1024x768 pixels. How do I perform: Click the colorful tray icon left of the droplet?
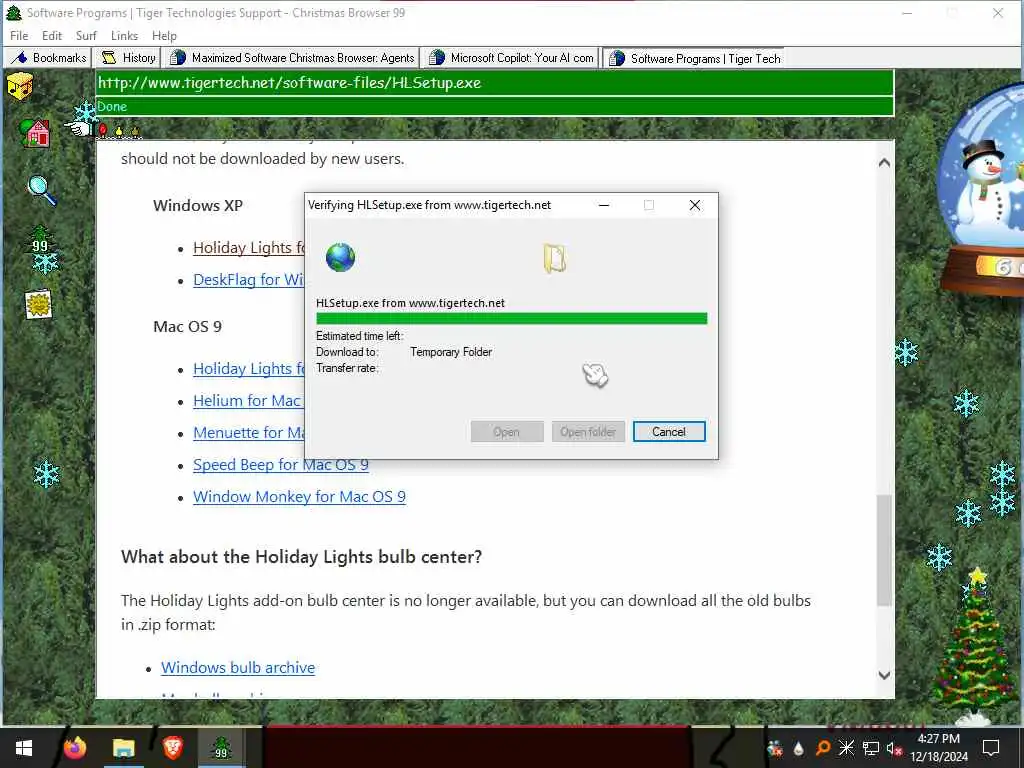(x=775, y=748)
